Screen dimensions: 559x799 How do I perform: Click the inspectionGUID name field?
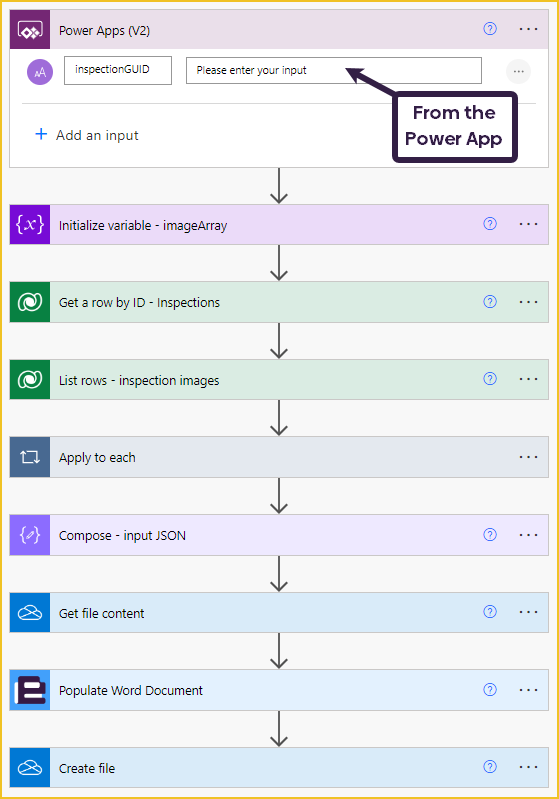(x=118, y=70)
